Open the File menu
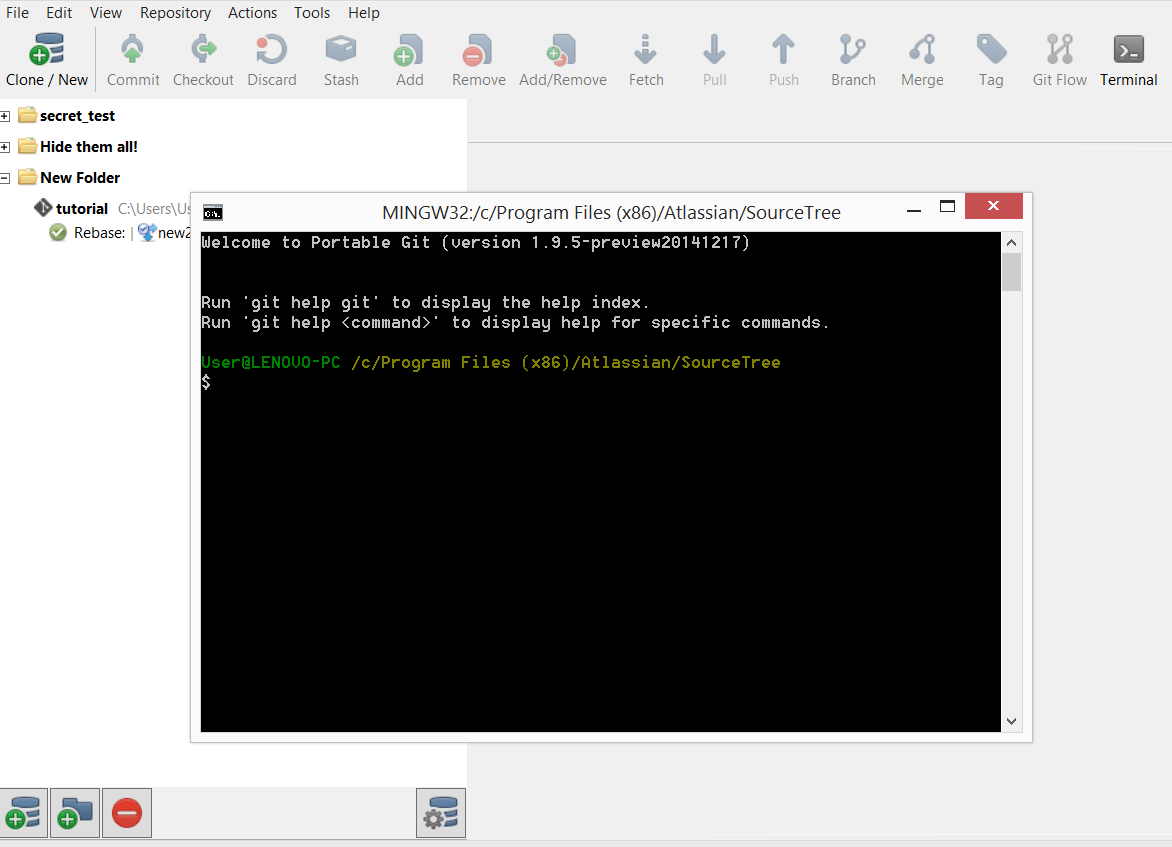Screen dimensions: 1172x847 tap(17, 13)
